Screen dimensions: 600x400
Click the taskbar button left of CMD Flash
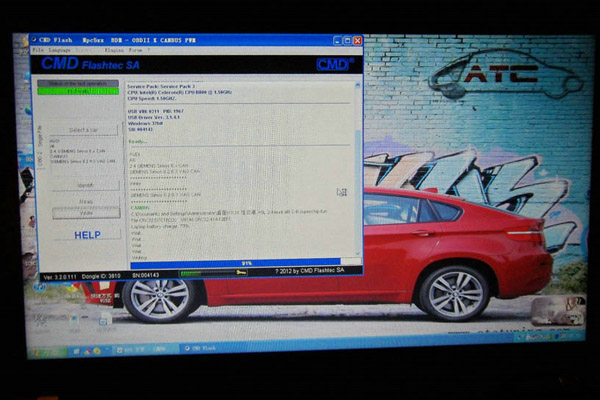pos(145,350)
